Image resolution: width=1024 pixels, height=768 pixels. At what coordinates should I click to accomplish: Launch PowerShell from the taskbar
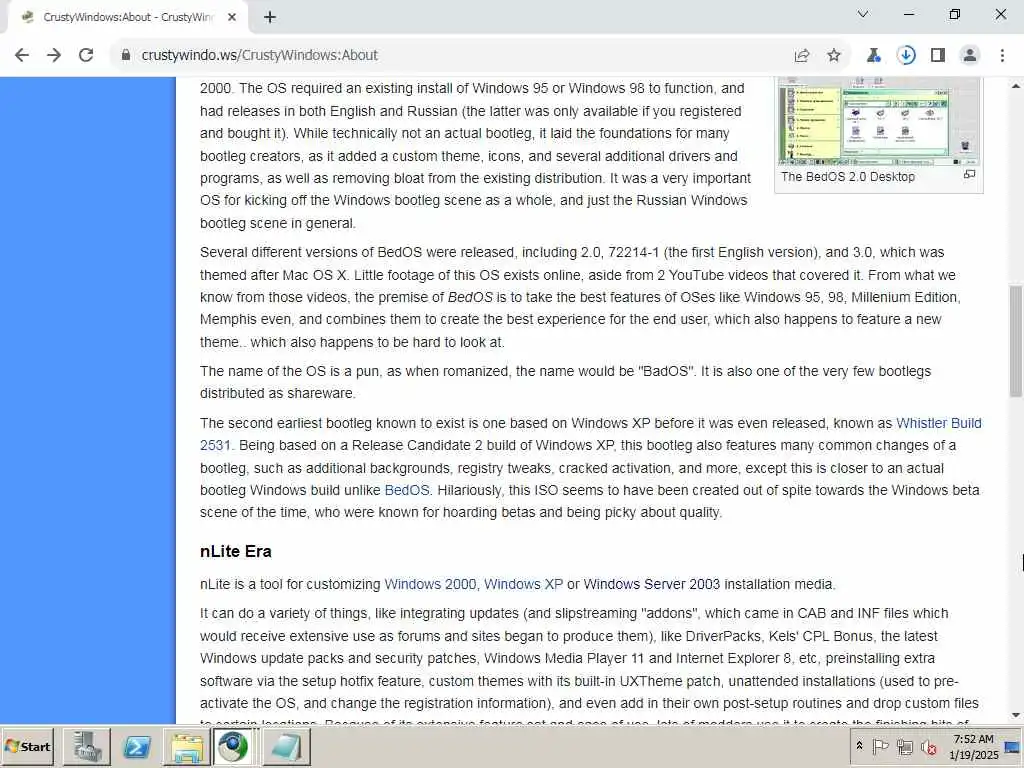[136, 747]
